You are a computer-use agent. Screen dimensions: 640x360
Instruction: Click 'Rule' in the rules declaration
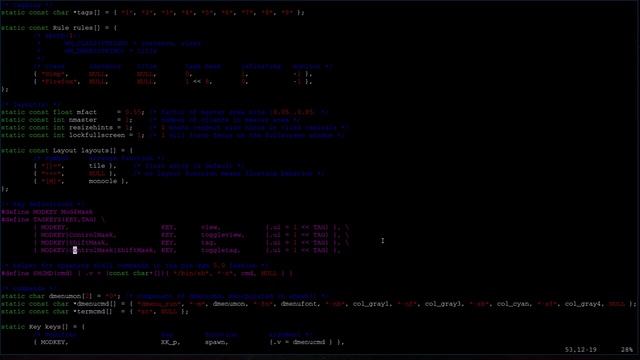coord(60,28)
